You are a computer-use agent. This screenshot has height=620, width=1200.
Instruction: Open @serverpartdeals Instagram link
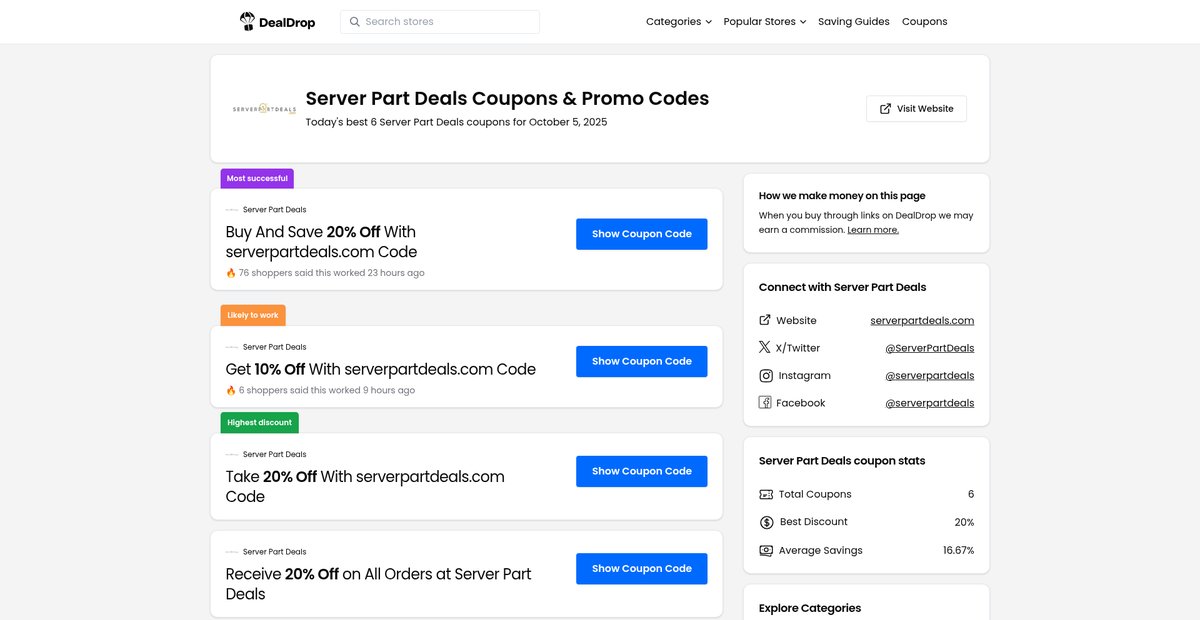tap(930, 376)
